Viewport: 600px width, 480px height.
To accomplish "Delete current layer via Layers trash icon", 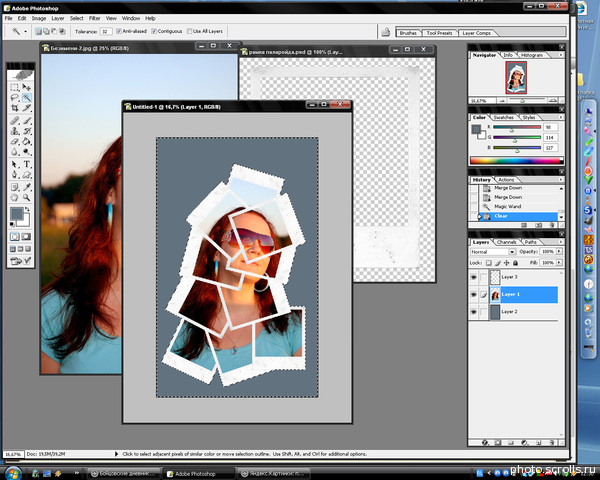I will (x=551, y=442).
